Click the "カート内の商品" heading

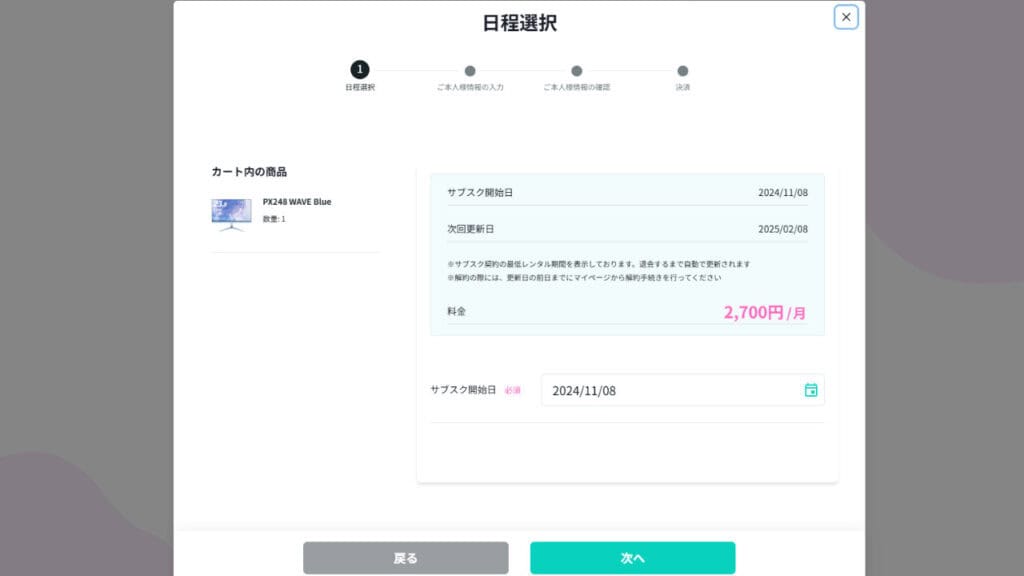[249, 172]
